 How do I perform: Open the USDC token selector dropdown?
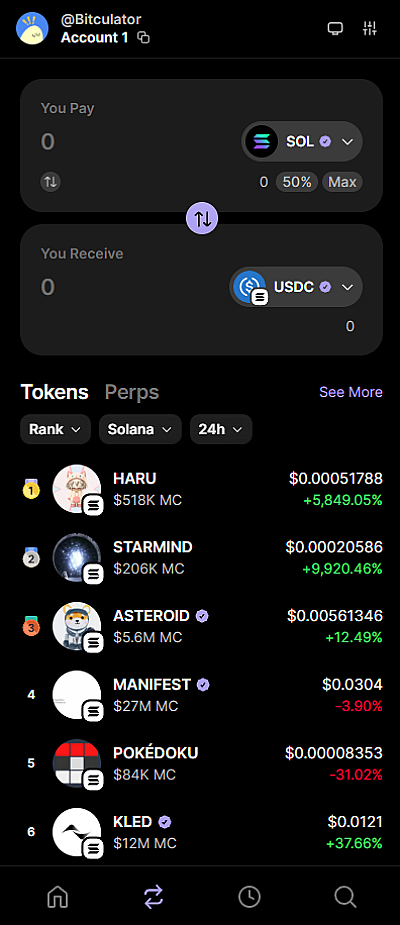(296, 287)
